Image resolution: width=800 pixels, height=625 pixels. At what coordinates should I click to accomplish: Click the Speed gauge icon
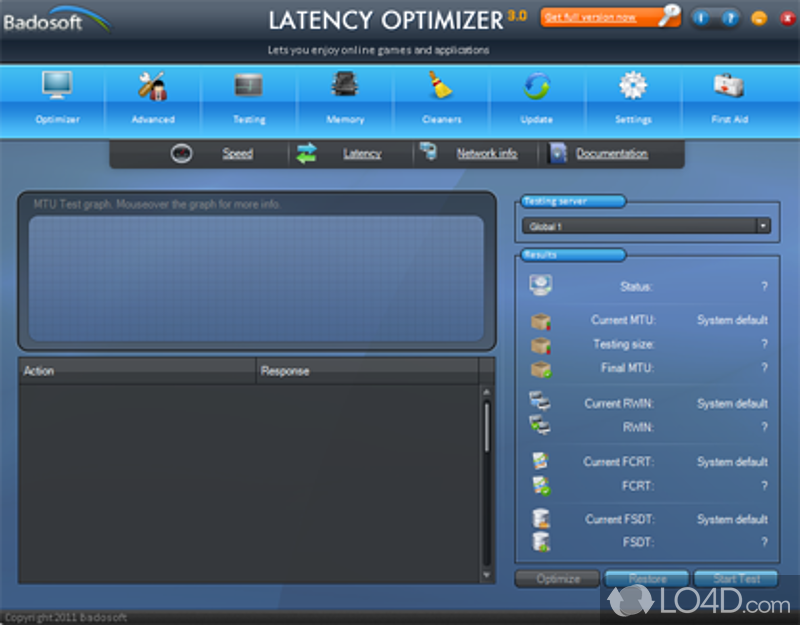[181, 153]
